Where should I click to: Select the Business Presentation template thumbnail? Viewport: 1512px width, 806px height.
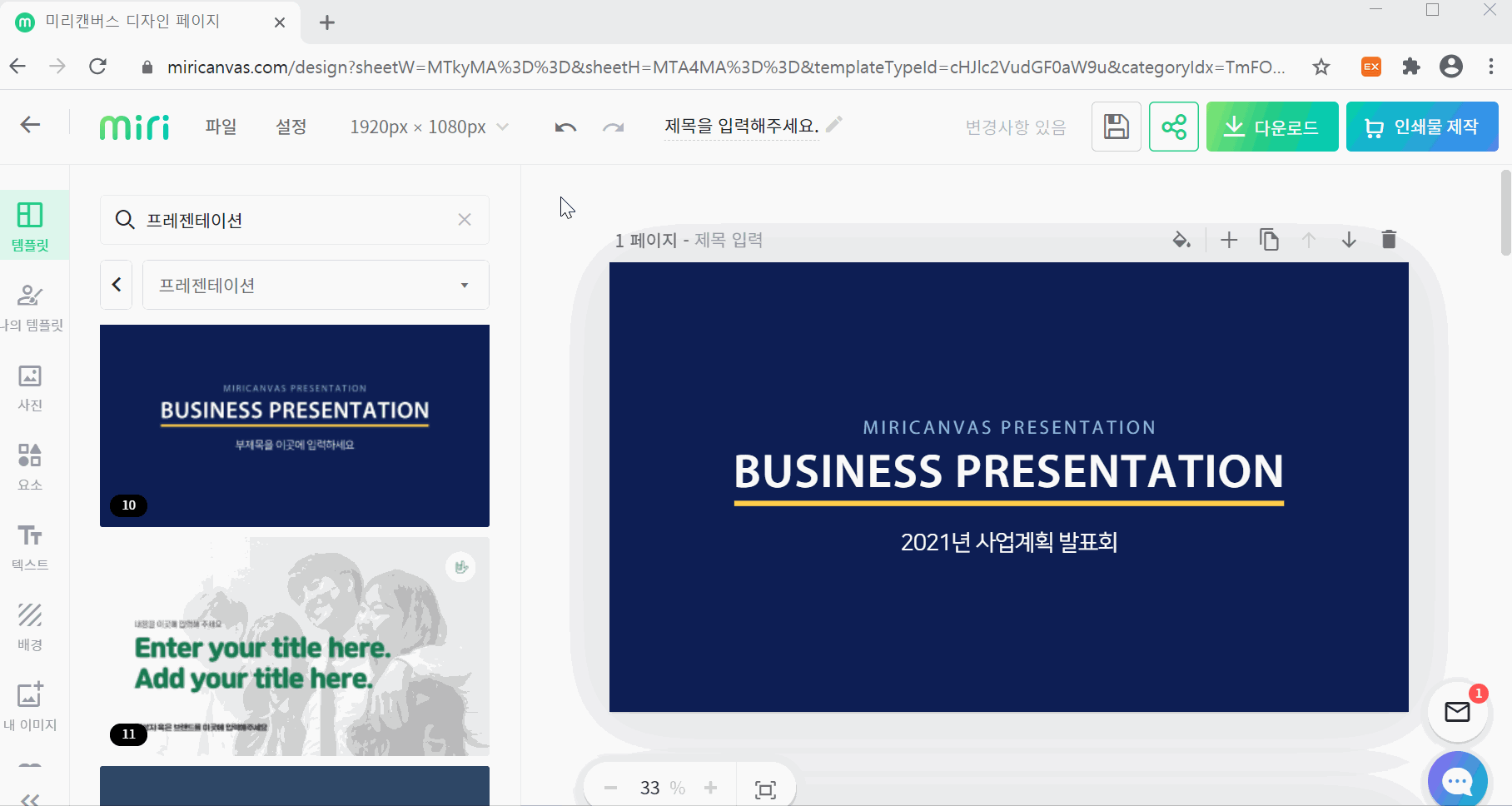coord(295,425)
